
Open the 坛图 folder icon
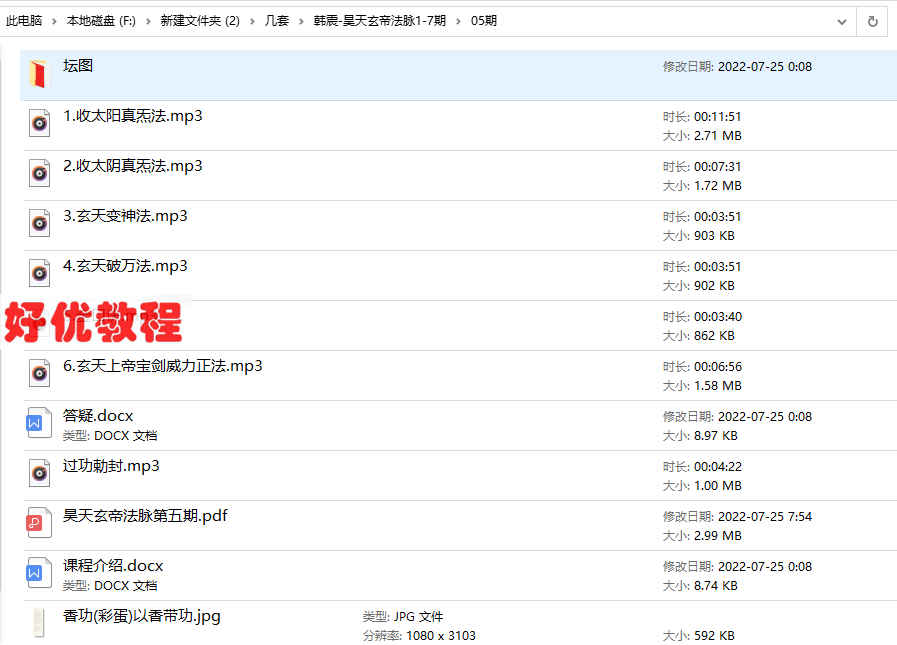(x=38, y=75)
